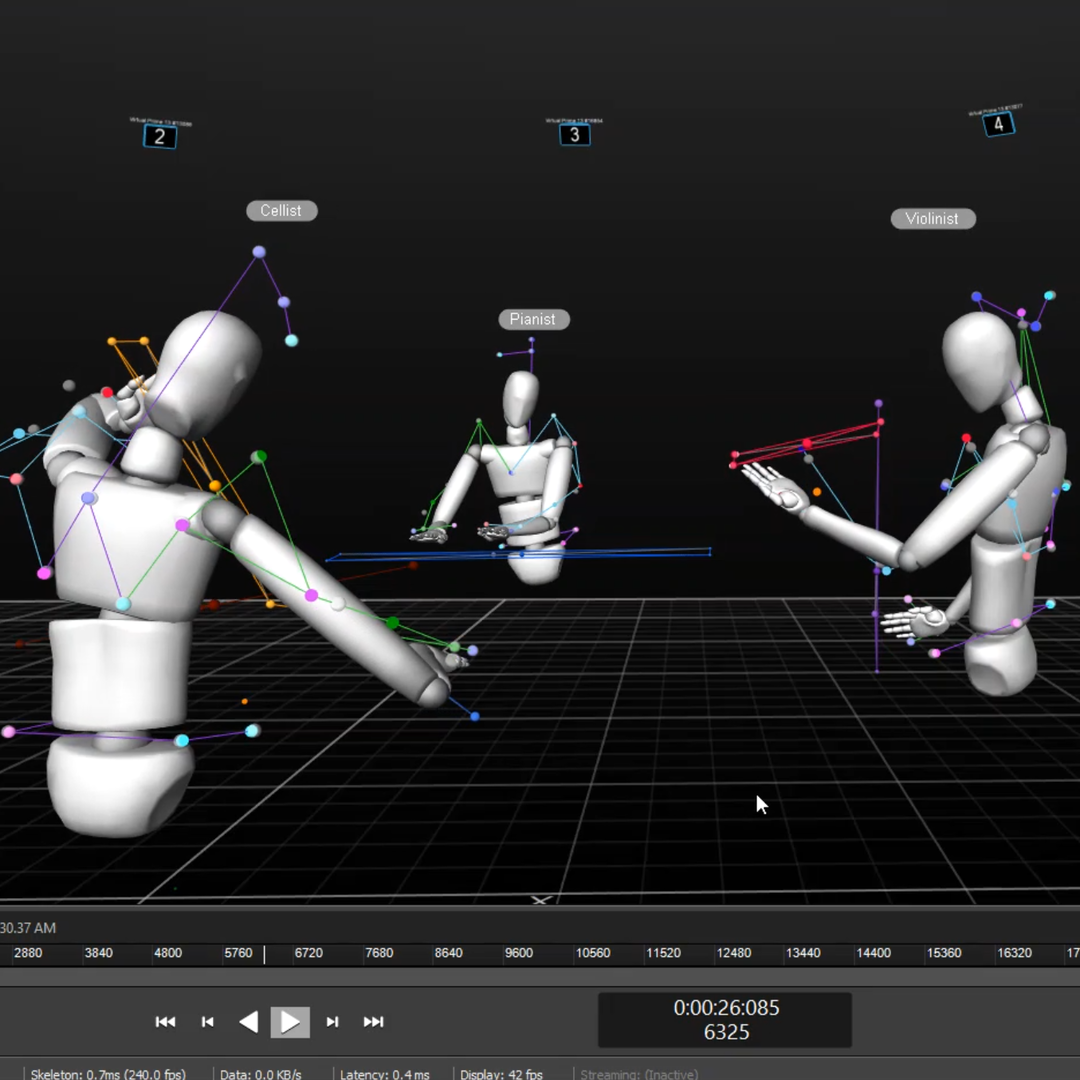The height and width of the screenshot is (1080, 1080).
Task: Click frame 13440 on the timeline ruler
Action: (803, 953)
